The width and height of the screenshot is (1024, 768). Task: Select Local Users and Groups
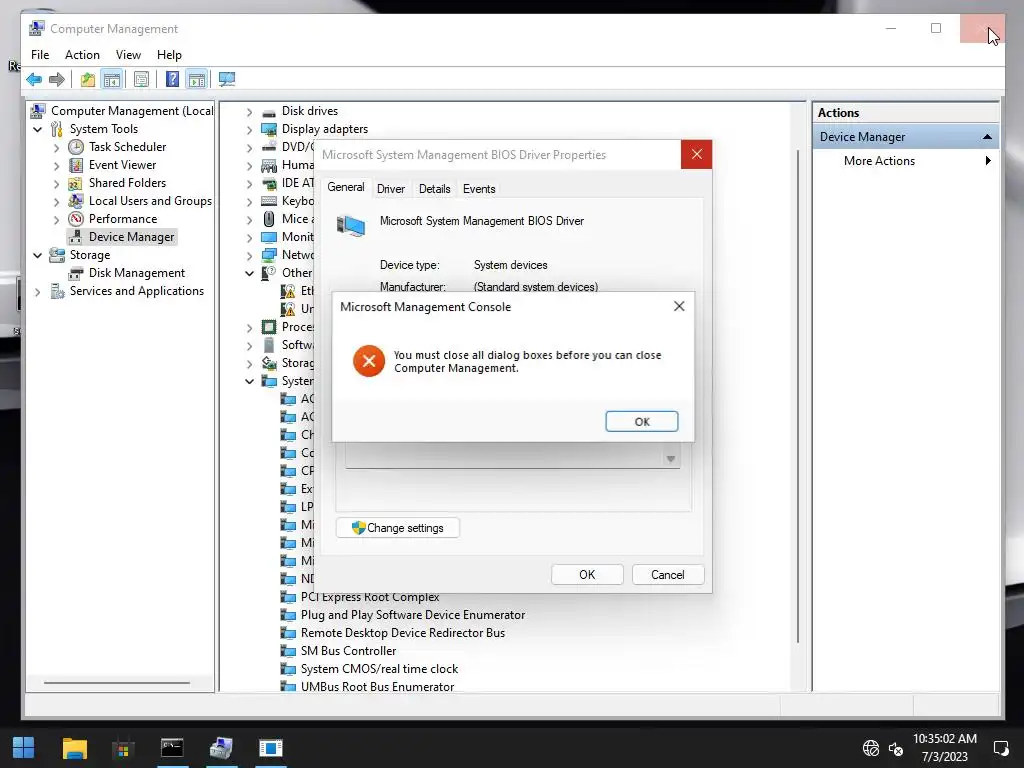[150, 201]
